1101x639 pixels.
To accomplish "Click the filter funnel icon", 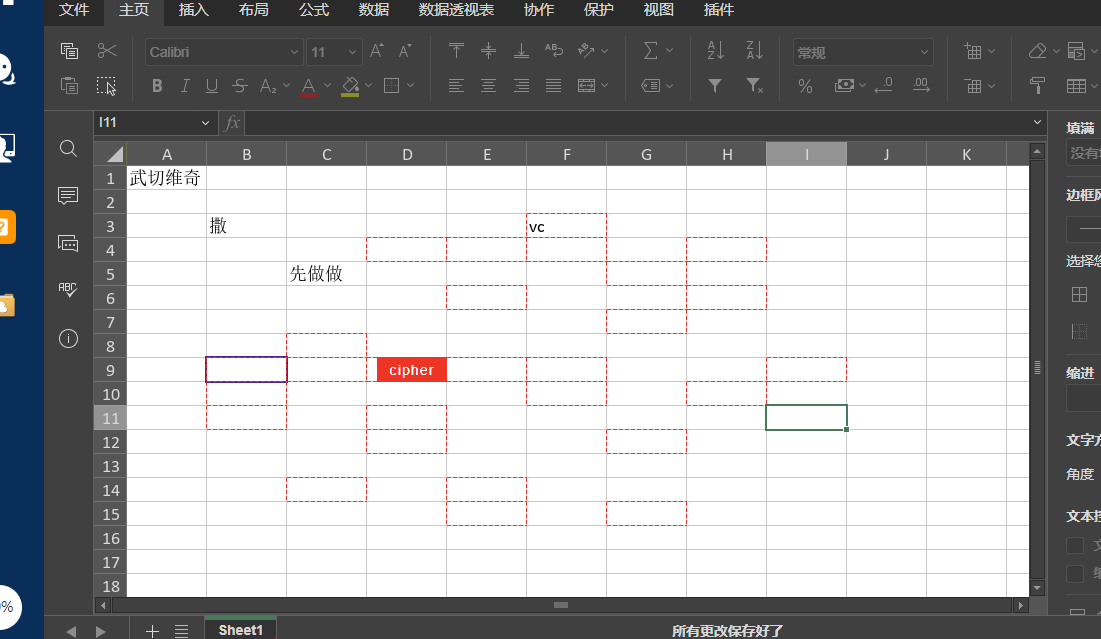I will click(715, 86).
